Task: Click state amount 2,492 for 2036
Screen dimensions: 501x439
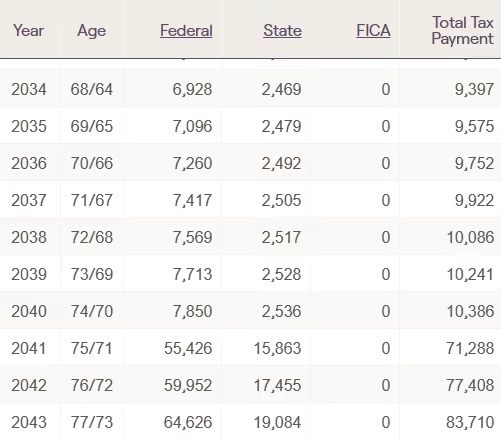Action: point(281,163)
